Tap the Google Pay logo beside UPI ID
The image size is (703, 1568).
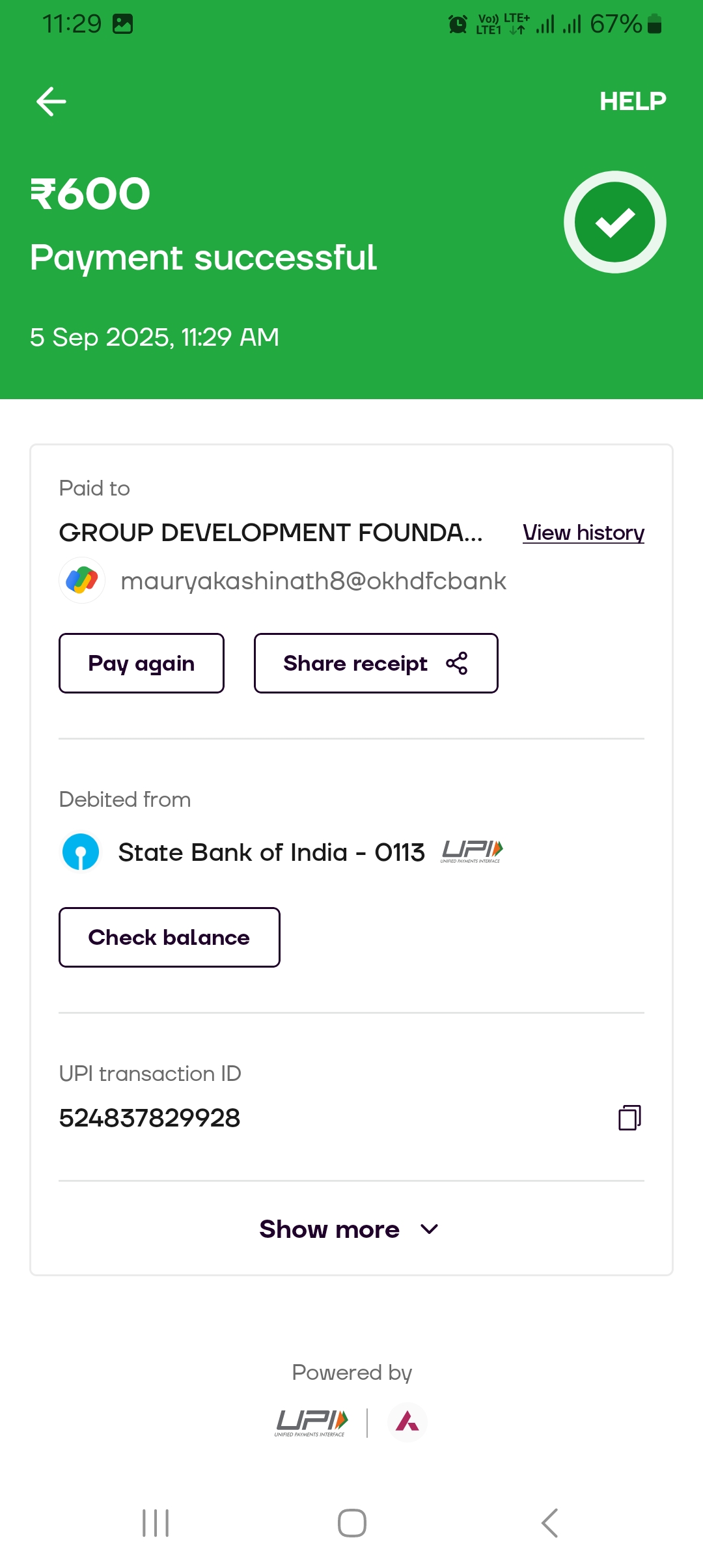point(82,580)
